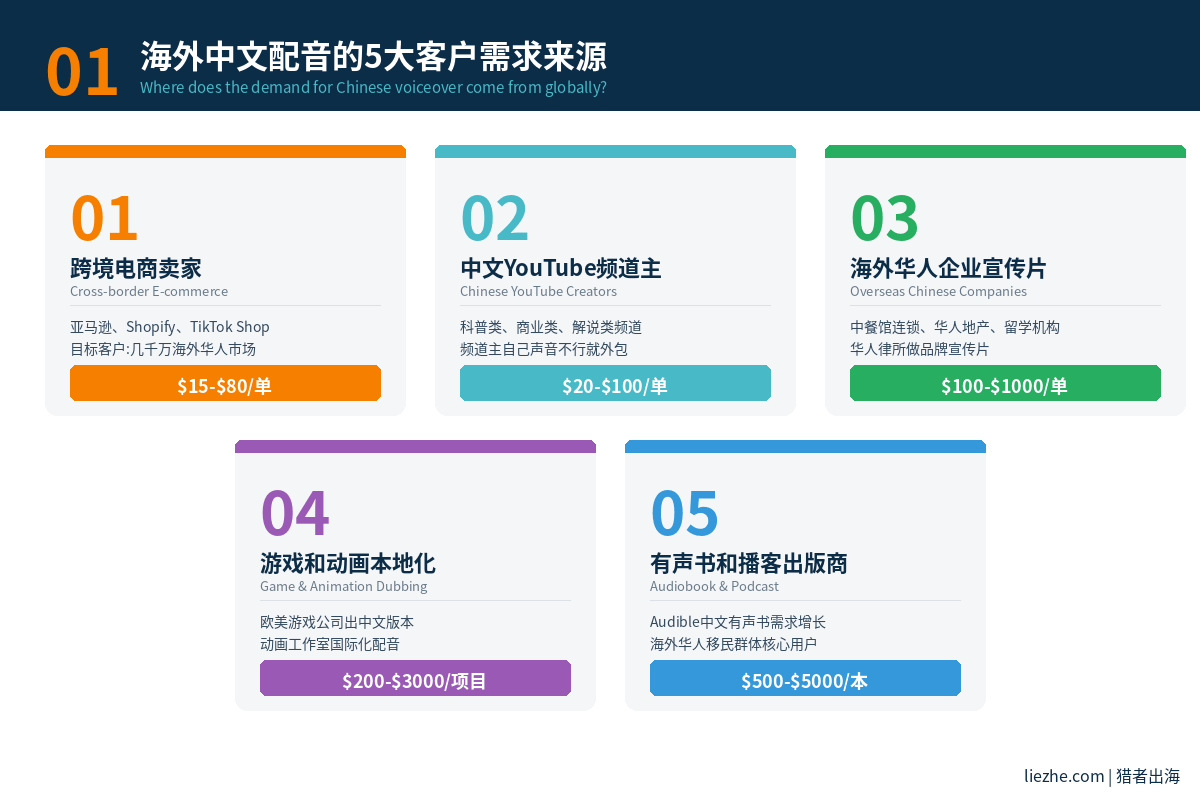Click the line 中餐馆连锁、华人地产、留学机构

955,327
